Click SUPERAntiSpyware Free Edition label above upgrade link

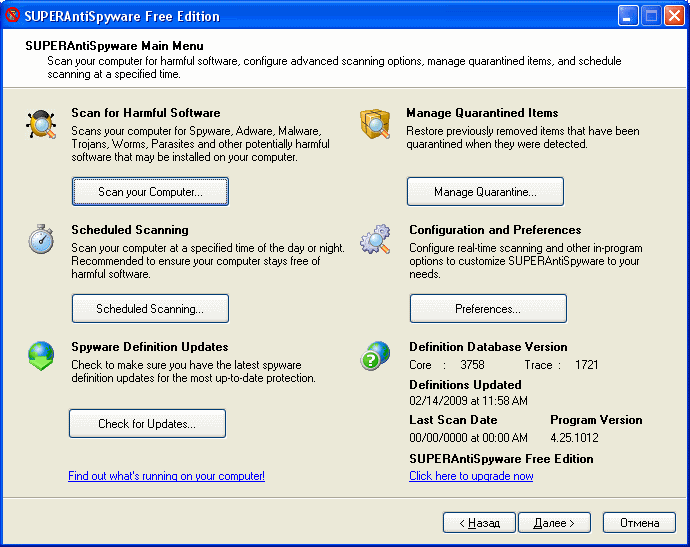pyautogui.click(x=501, y=459)
